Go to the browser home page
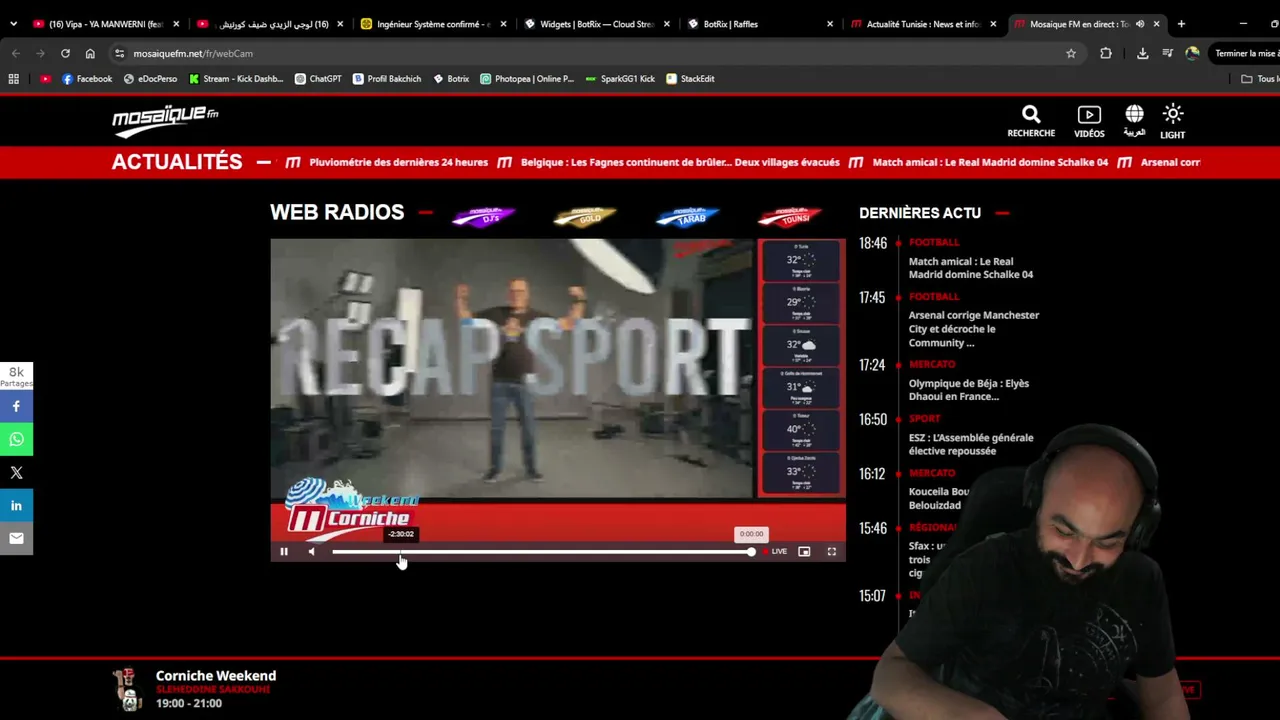The image size is (1280, 720). pos(90,53)
